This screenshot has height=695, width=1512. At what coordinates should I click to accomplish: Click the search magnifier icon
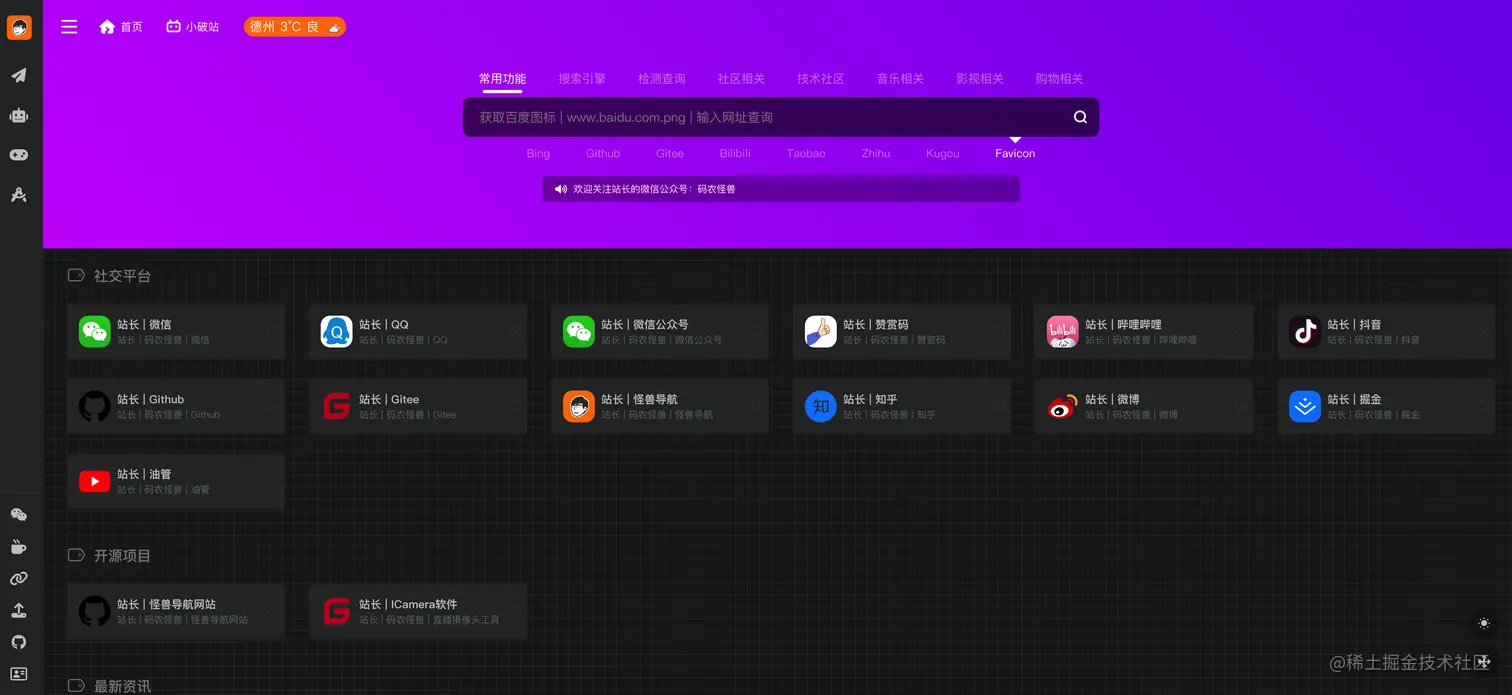click(1080, 117)
